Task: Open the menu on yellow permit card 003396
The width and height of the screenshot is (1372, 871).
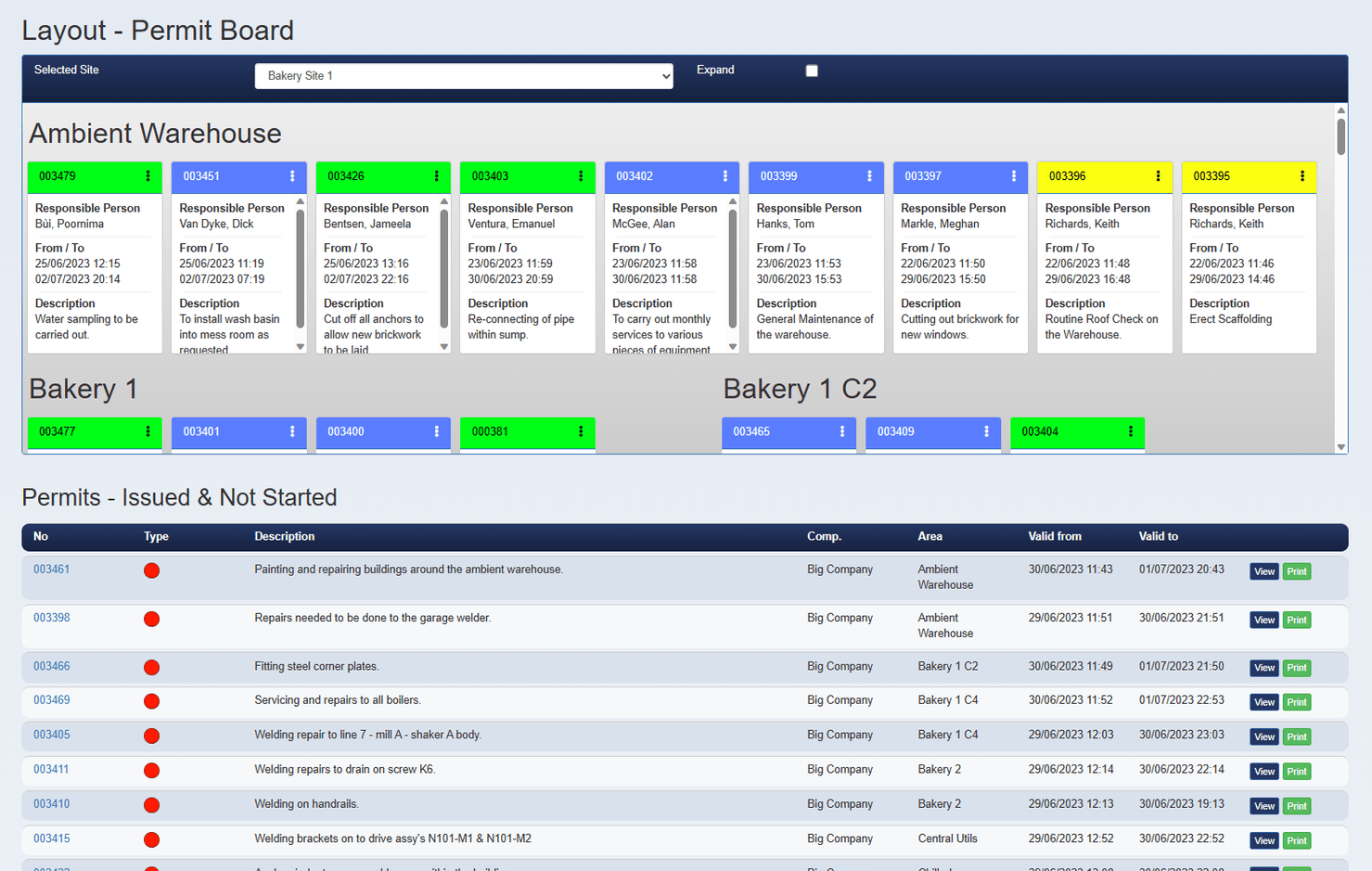Action: tap(1159, 177)
